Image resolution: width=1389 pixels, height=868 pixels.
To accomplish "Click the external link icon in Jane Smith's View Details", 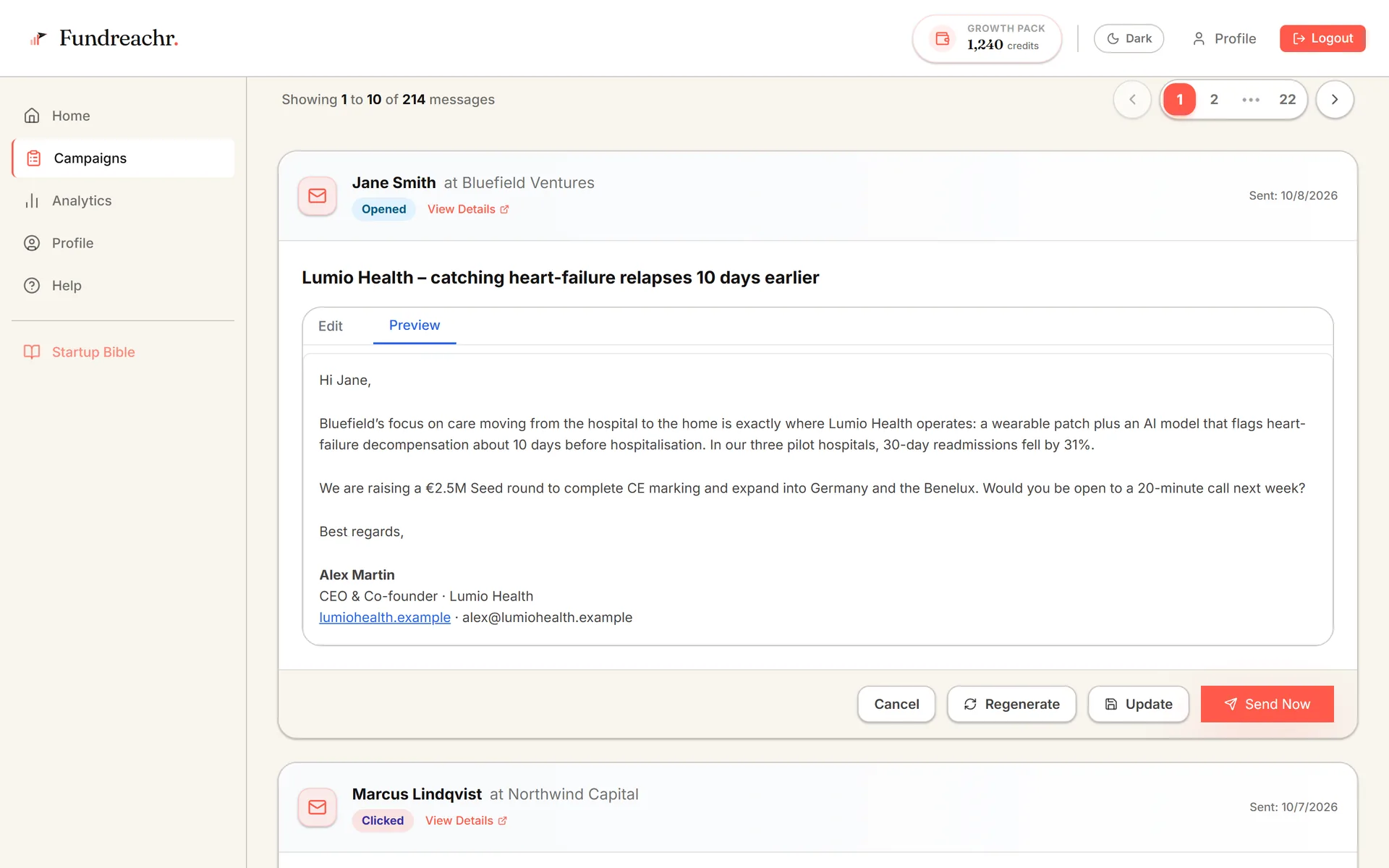I will click(505, 210).
